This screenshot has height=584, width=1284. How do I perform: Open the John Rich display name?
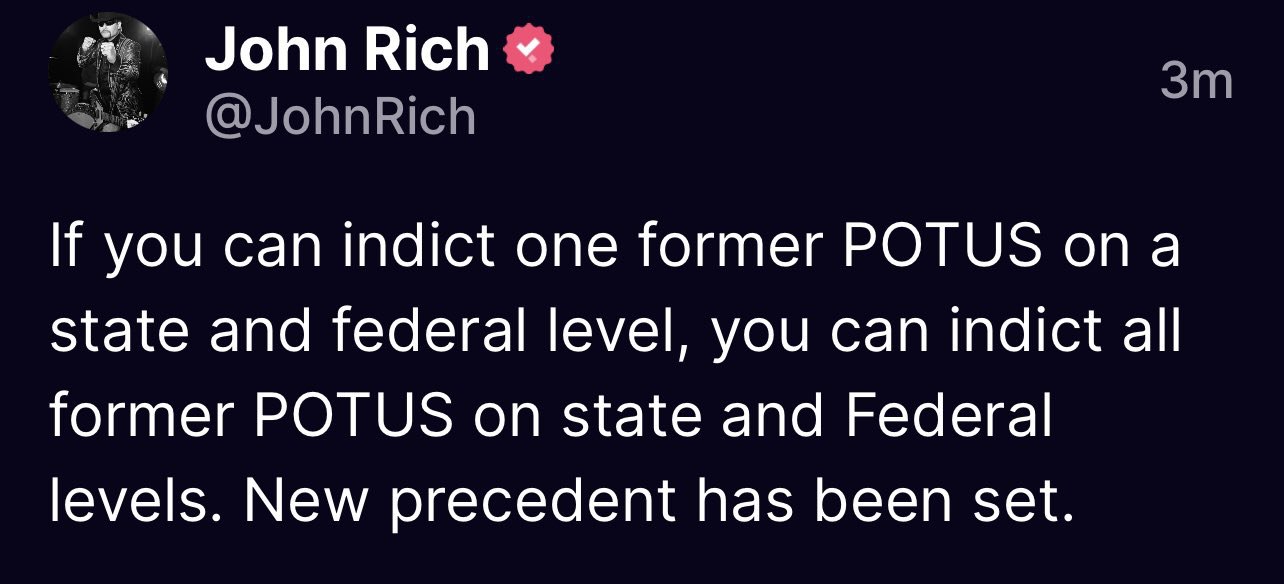tap(346, 52)
